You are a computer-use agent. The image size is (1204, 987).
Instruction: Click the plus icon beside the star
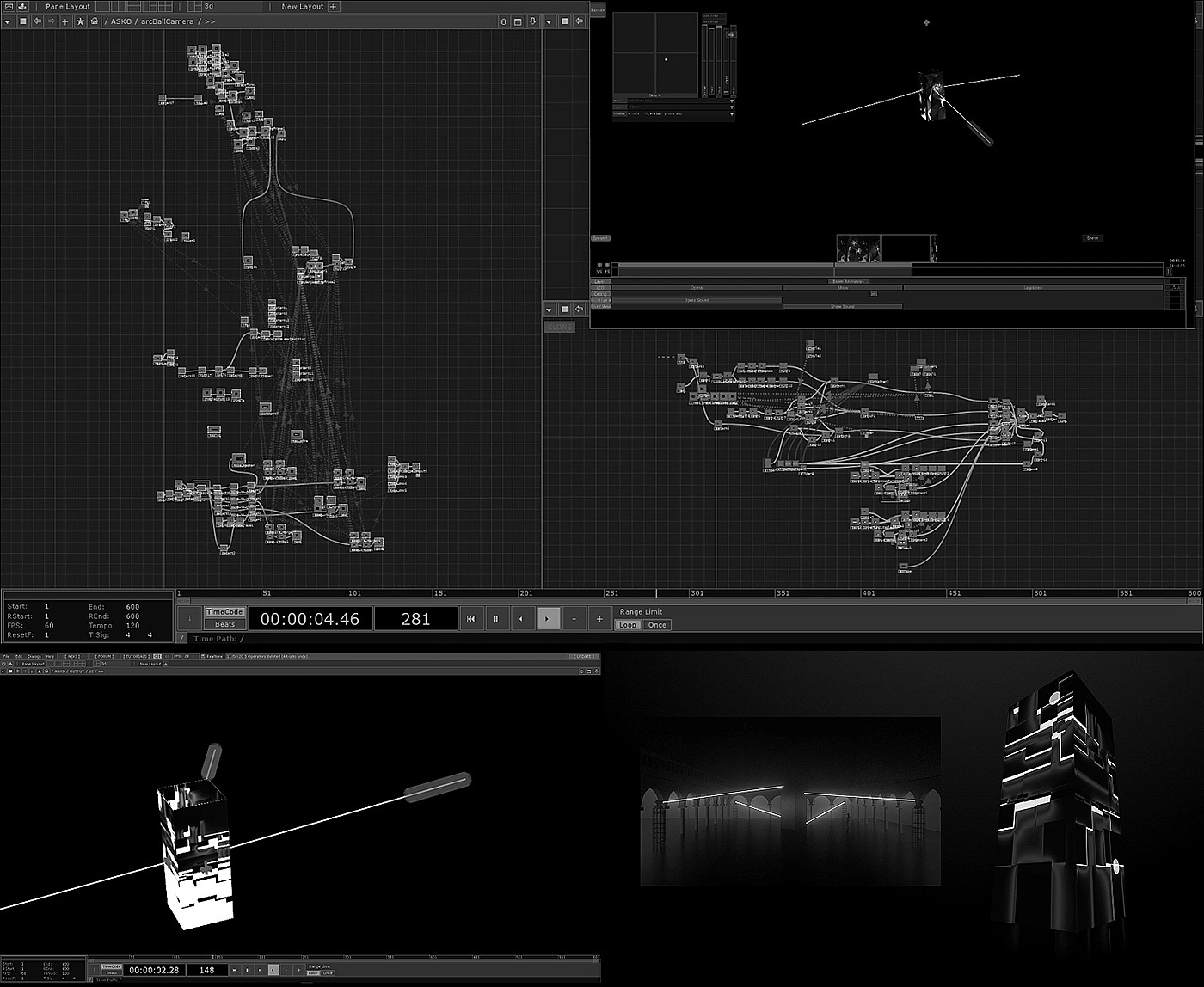[65, 21]
